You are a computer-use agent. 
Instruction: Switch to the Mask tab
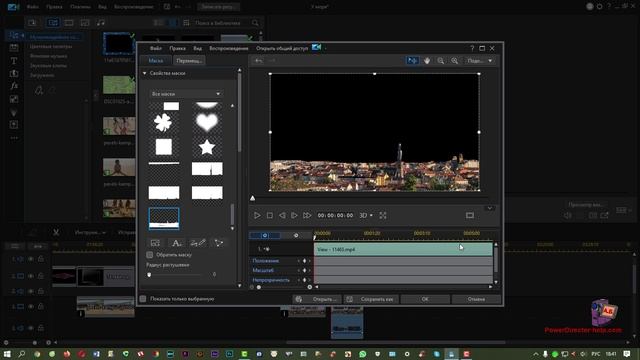pos(156,60)
